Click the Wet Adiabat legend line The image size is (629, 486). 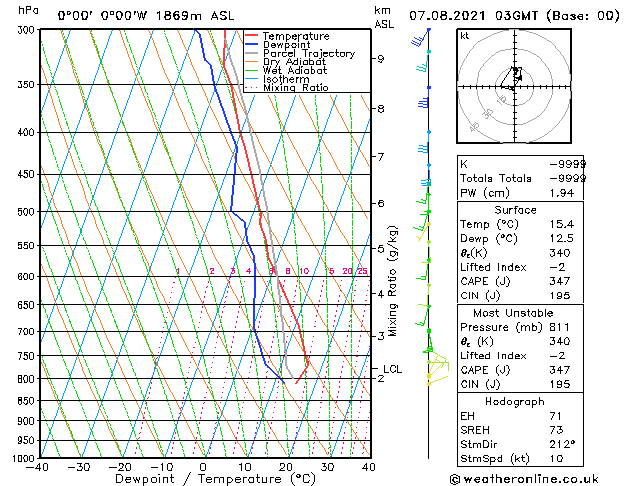[252, 71]
